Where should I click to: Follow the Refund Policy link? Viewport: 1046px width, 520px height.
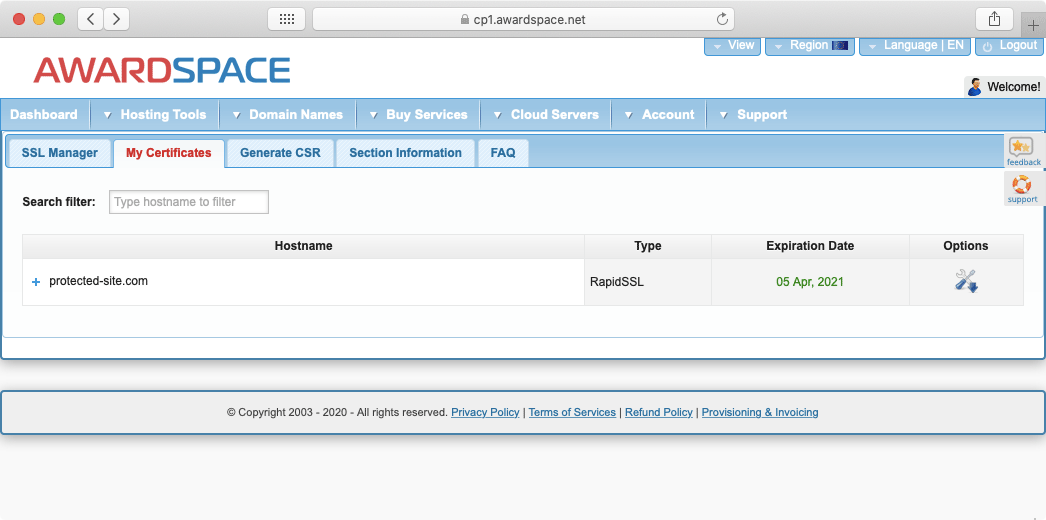[658, 412]
